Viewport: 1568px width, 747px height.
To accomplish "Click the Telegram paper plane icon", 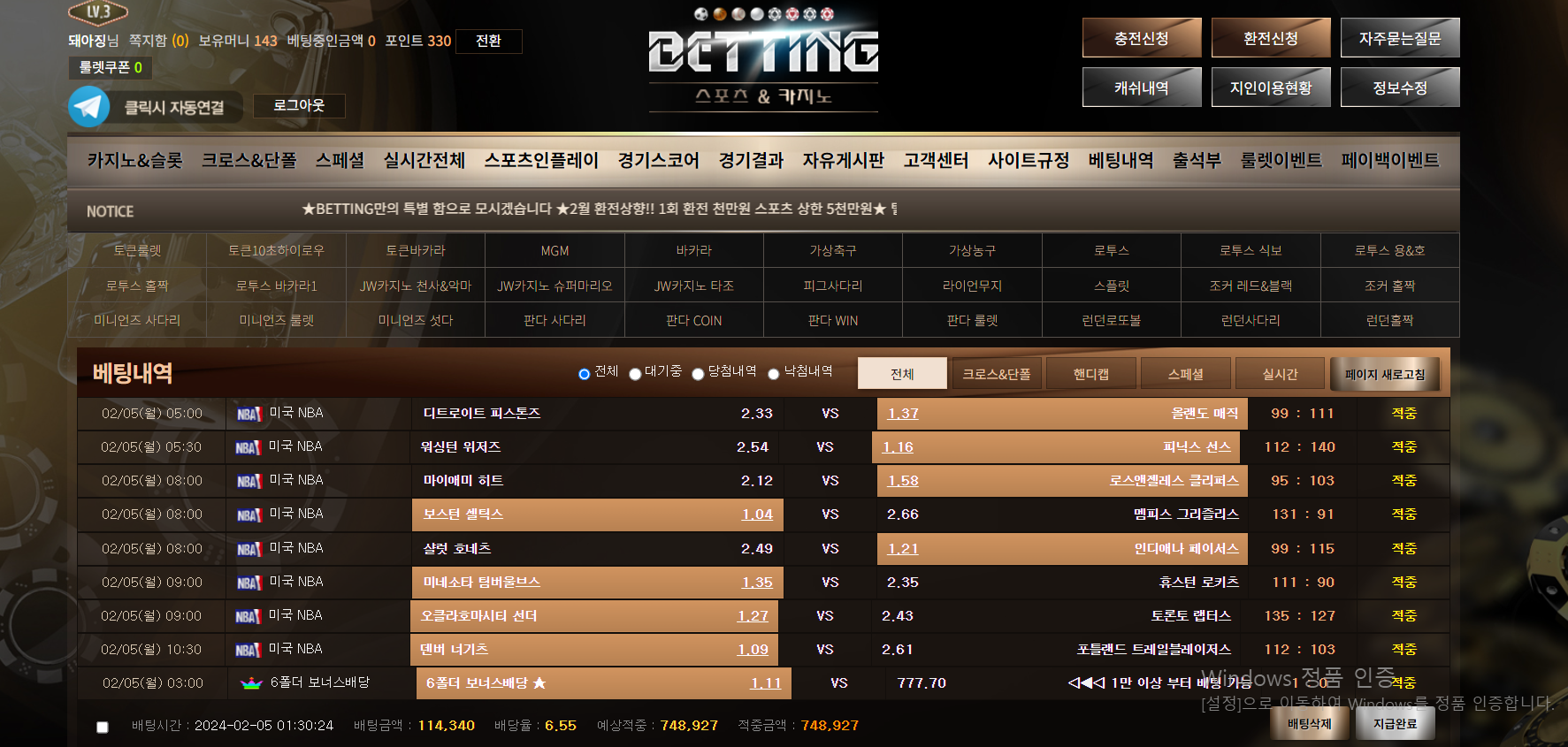I will click(89, 107).
